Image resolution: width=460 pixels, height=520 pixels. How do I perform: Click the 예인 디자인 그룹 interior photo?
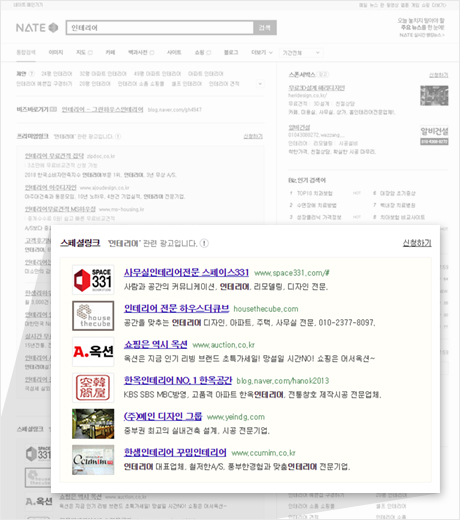coord(93,424)
